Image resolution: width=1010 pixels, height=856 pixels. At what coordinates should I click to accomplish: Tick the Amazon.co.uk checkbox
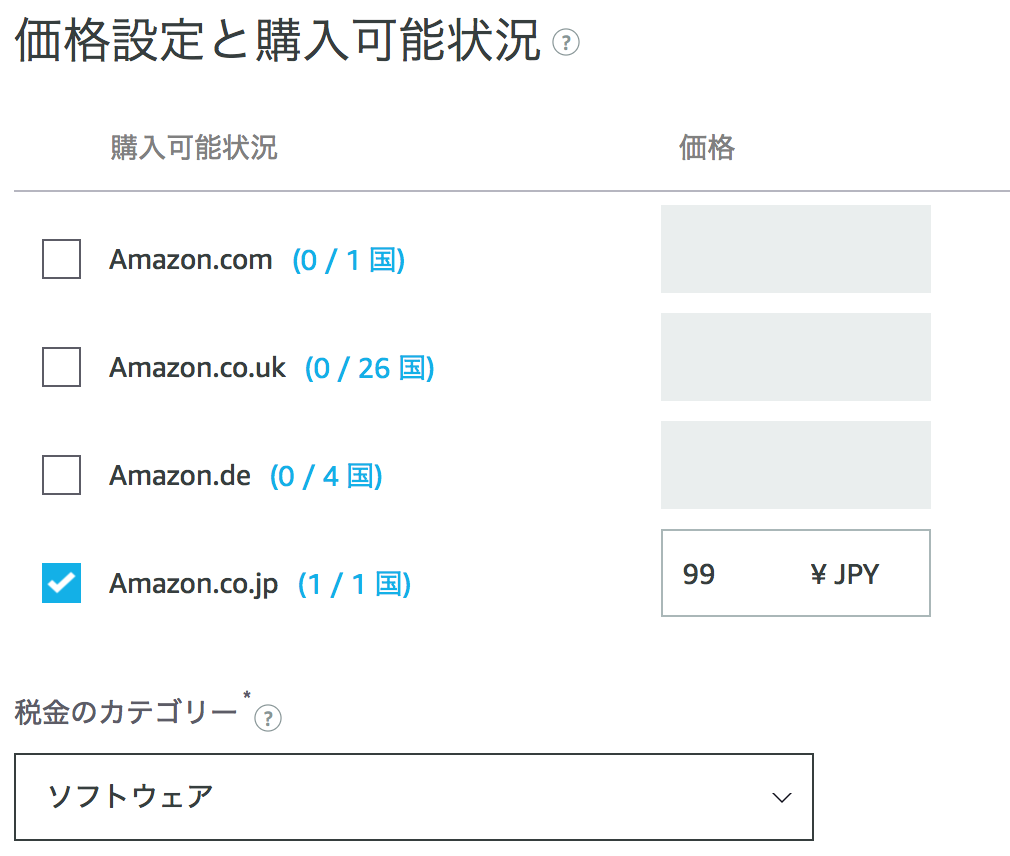tap(61, 368)
